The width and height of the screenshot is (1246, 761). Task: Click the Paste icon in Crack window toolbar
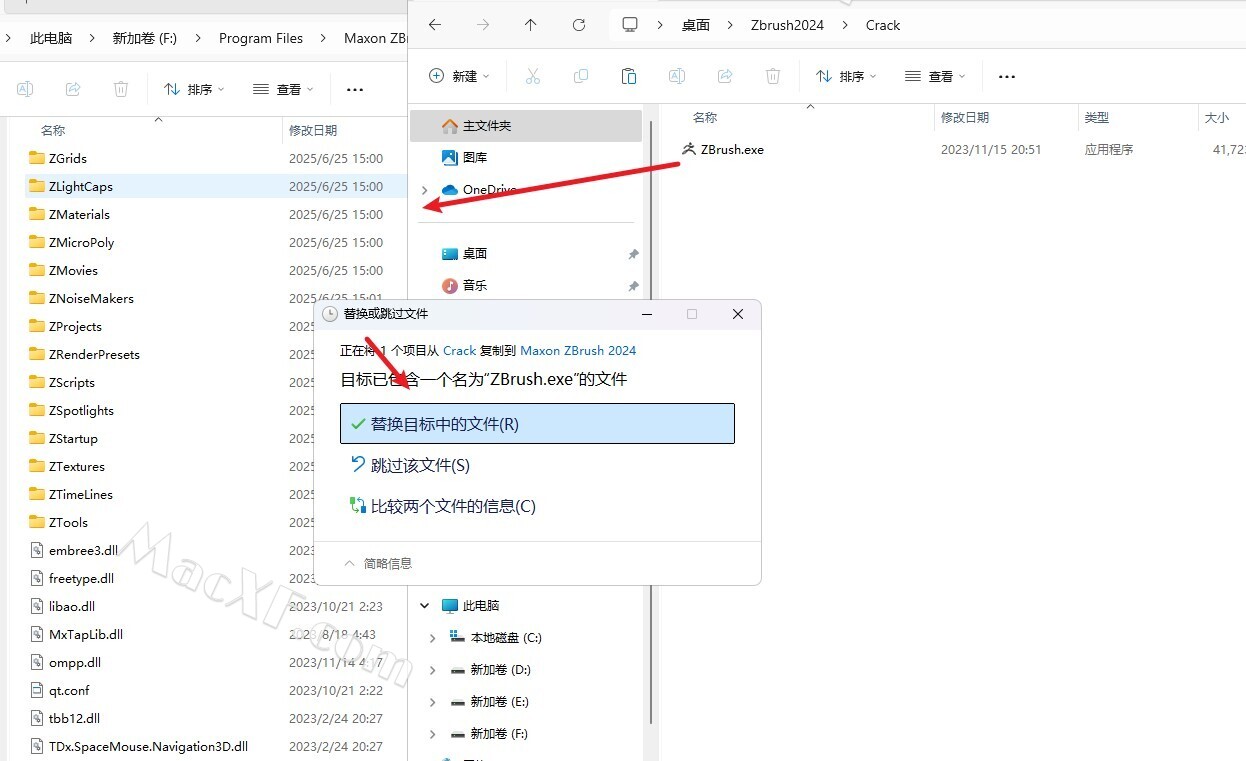(629, 76)
